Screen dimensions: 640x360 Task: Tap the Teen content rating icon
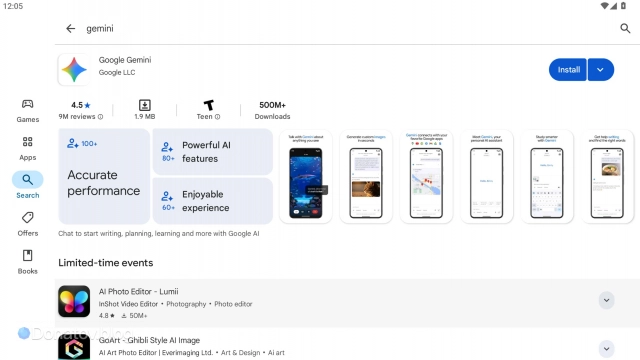[x=209, y=105]
